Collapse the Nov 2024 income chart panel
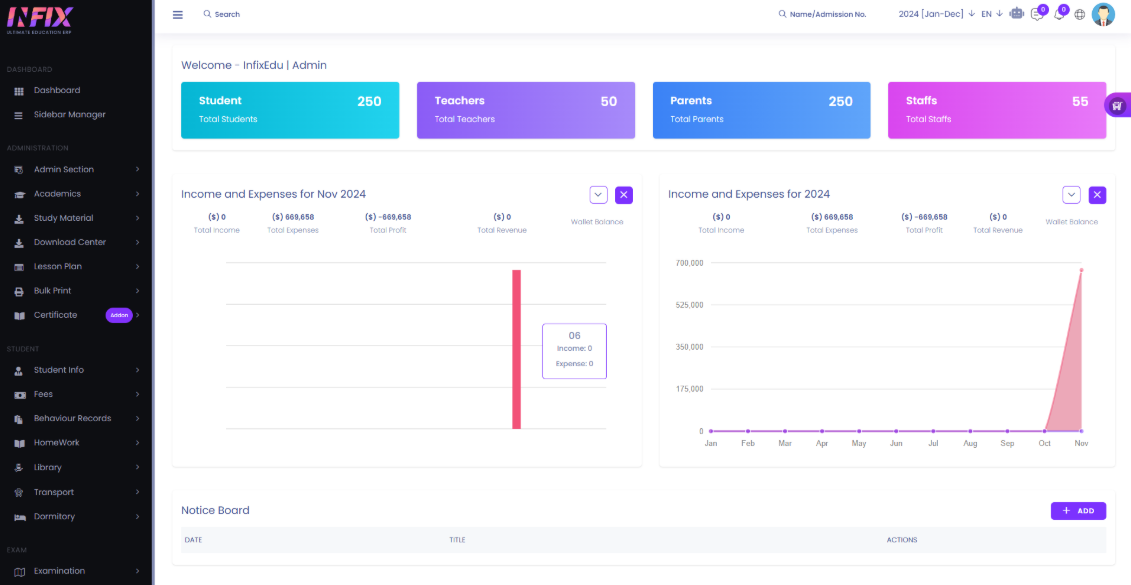This screenshot has height=585, width=1131. [x=599, y=195]
